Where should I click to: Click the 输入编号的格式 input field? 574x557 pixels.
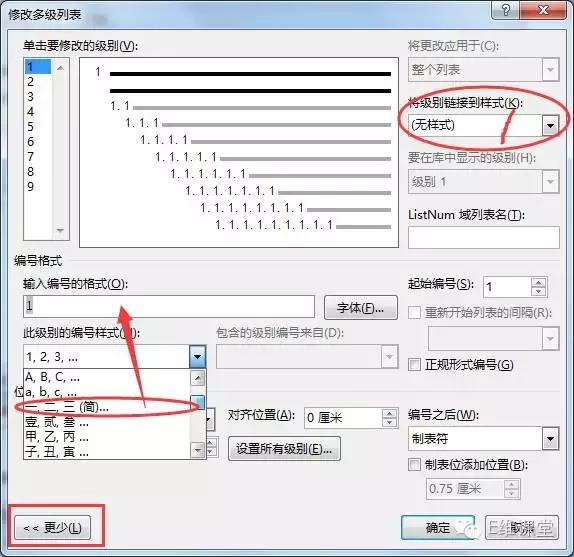tap(169, 306)
